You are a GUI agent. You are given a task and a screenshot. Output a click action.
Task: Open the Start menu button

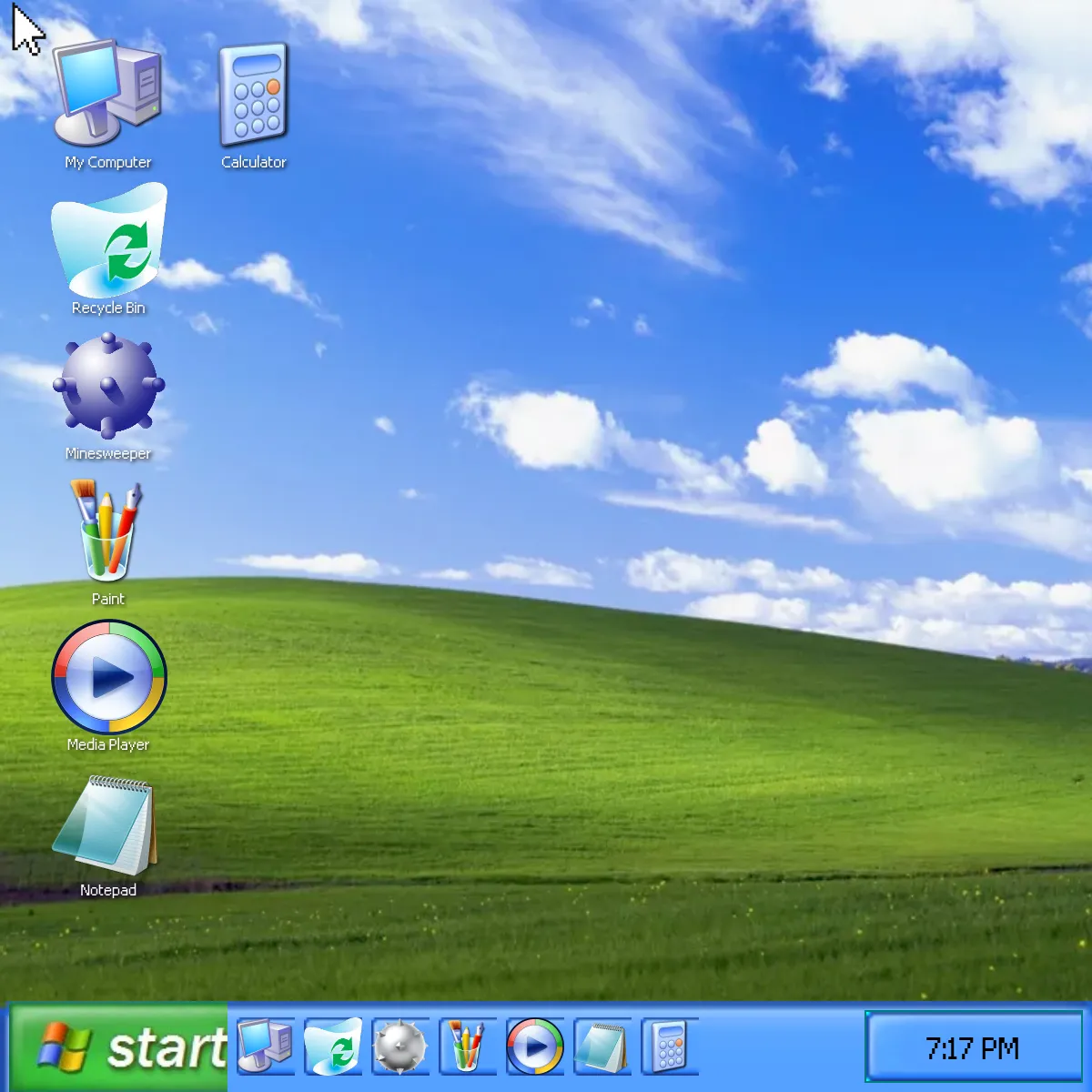click(x=118, y=1047)
